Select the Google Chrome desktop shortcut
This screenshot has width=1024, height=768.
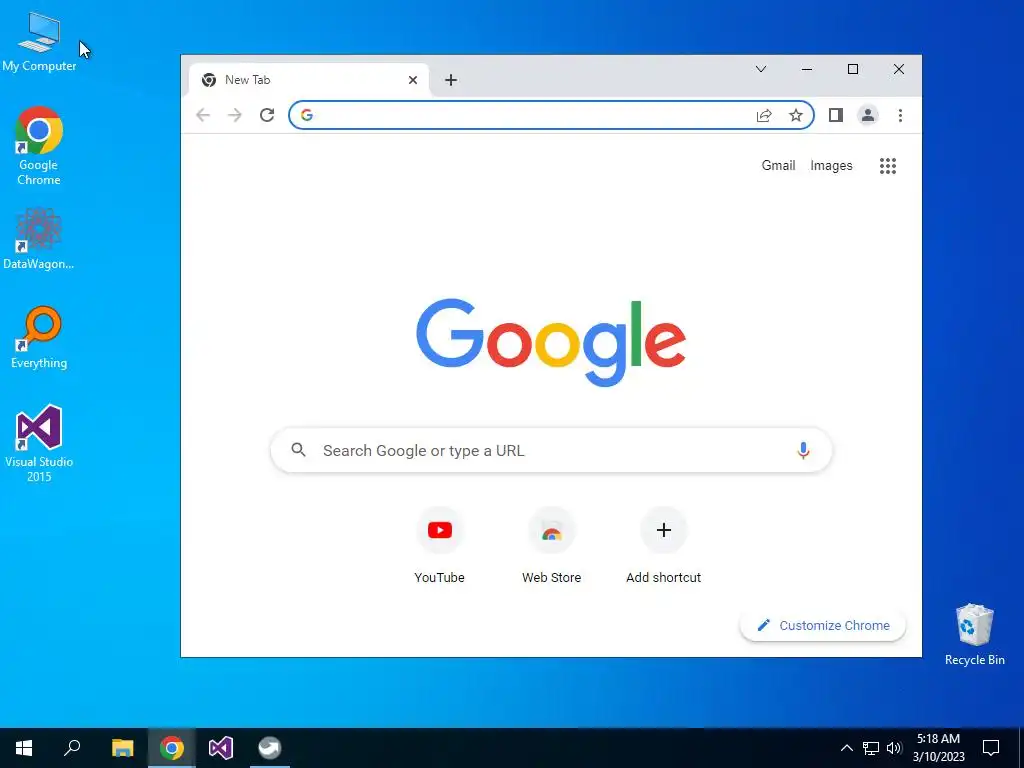[39, 146]
